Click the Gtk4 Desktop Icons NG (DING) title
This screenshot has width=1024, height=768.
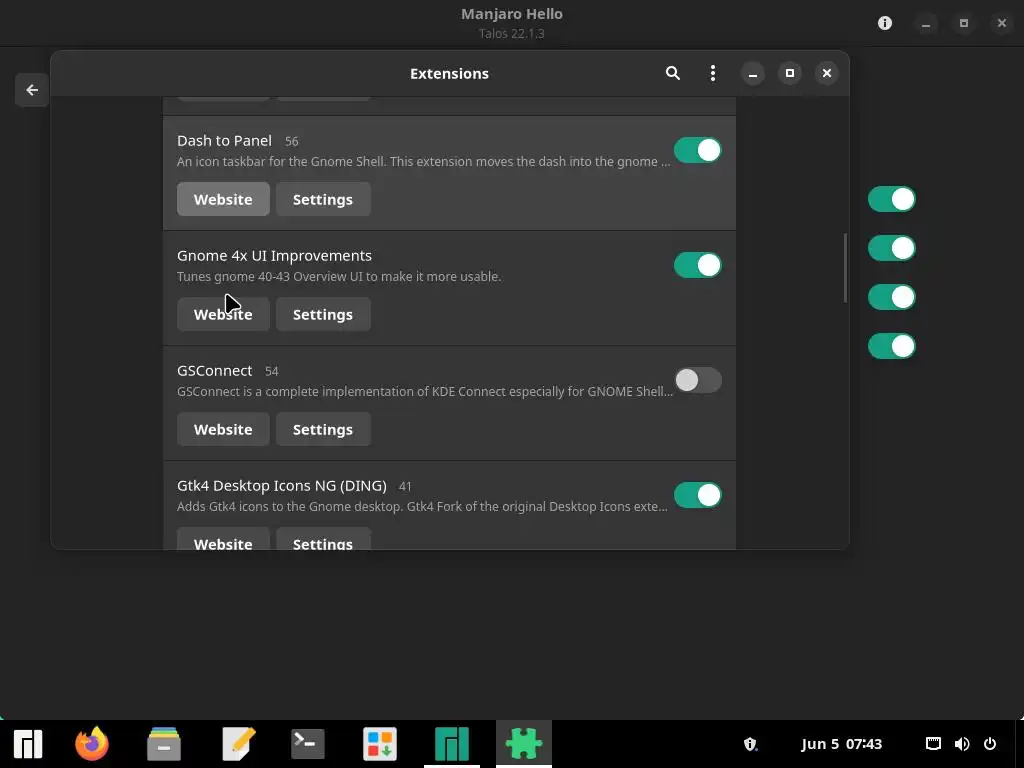[281, 486]
